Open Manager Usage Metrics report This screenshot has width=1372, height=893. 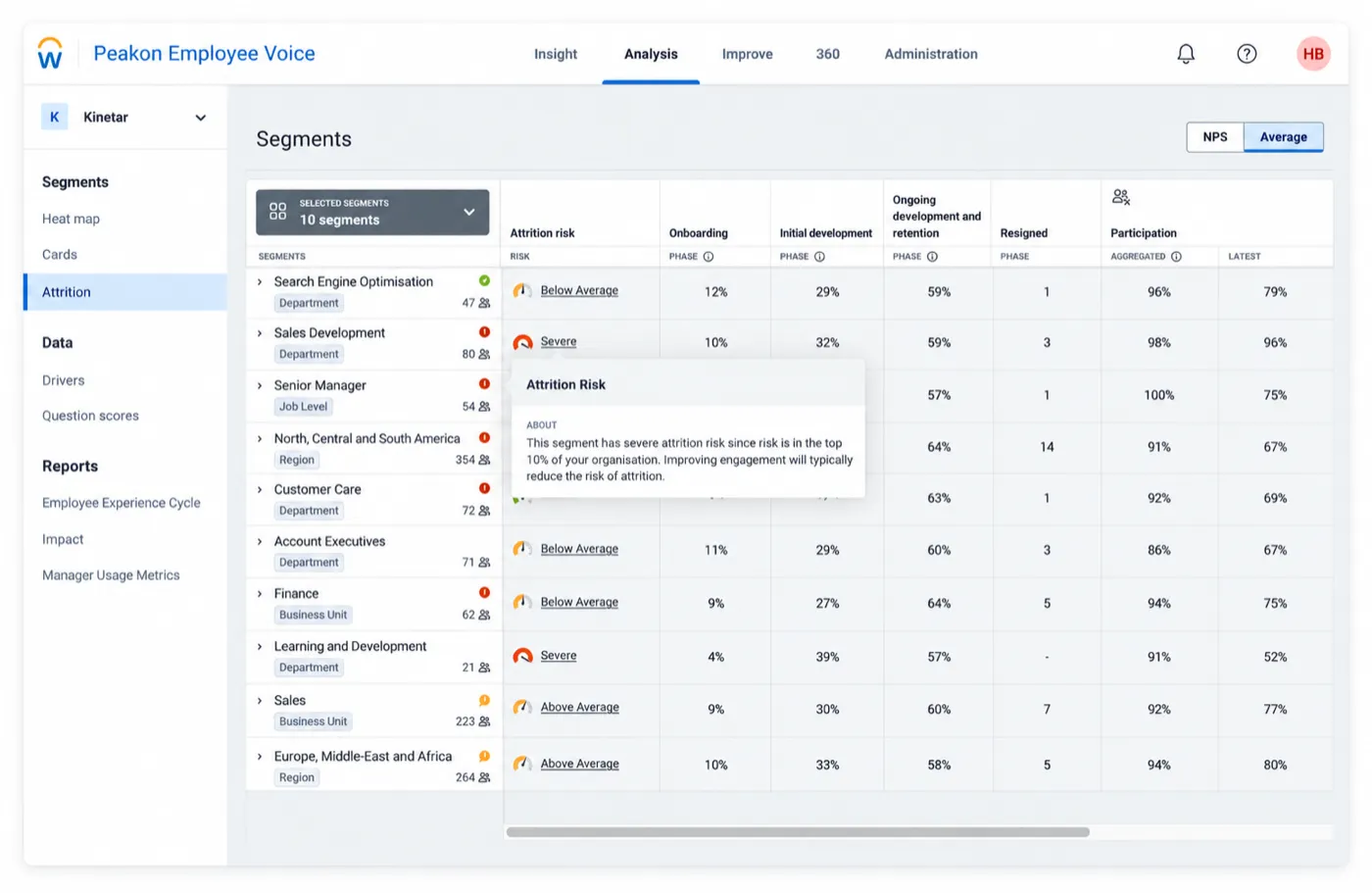pos(111,575)
